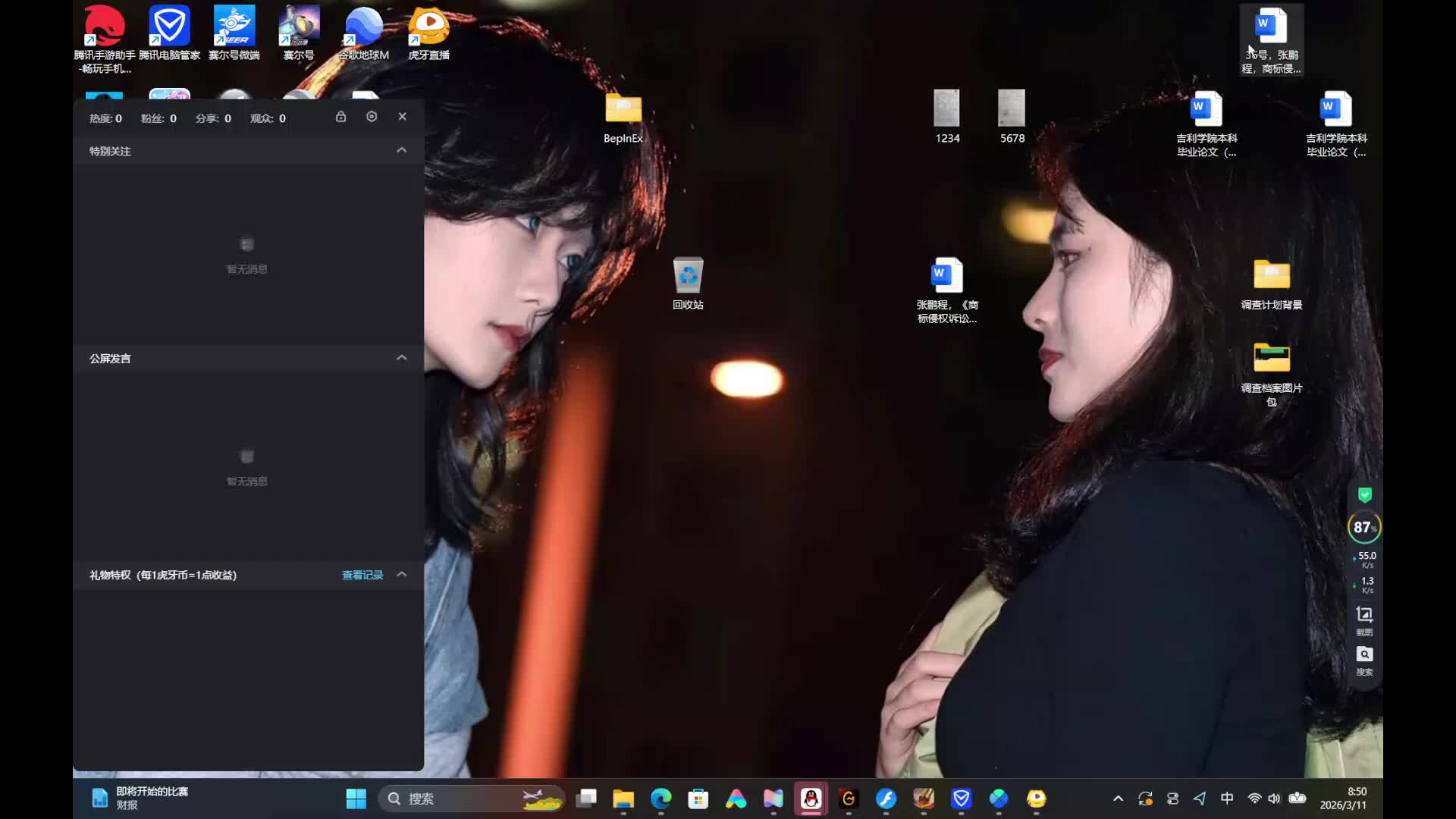Screen dimensions: 1456x819
Task: Collapse the 特别关注 section
Action: pos(402,150)
